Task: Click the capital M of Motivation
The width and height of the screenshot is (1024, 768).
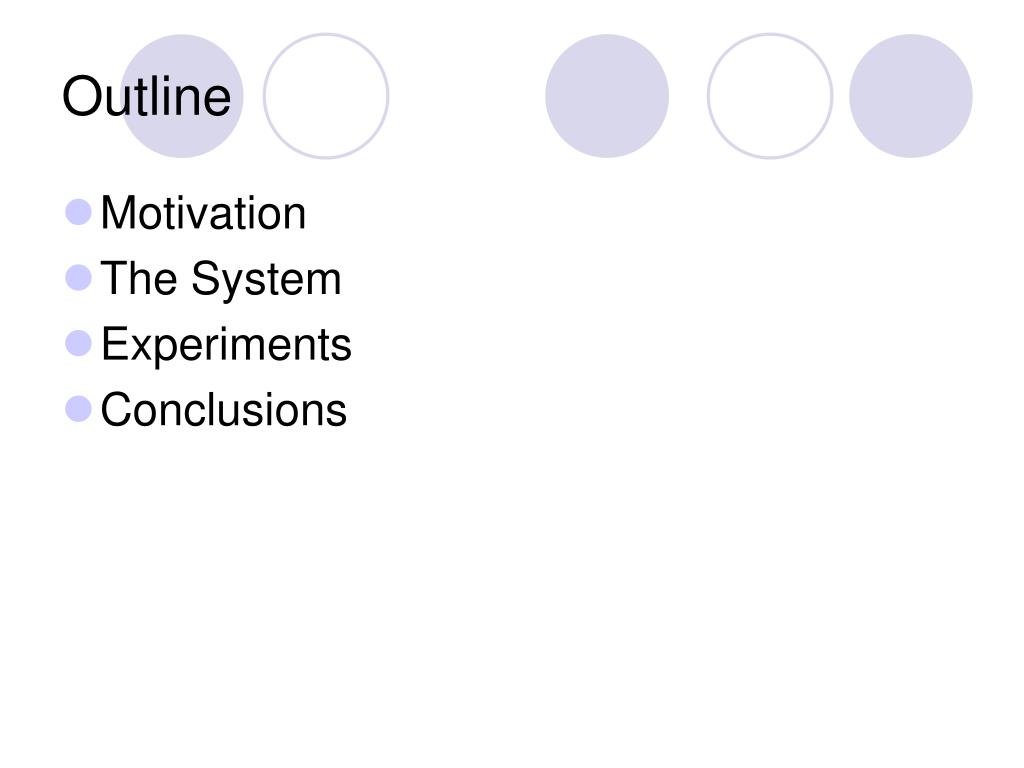Action: click(116, 213)
